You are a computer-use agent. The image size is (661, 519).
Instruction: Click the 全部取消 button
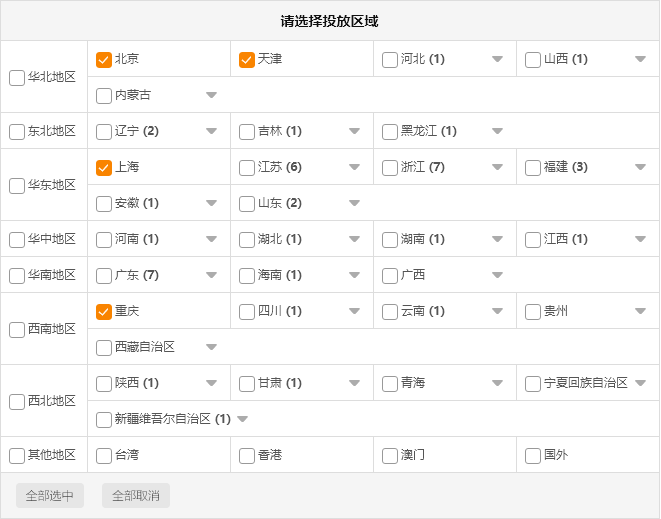pyautogui.click(x=136, y=495)
